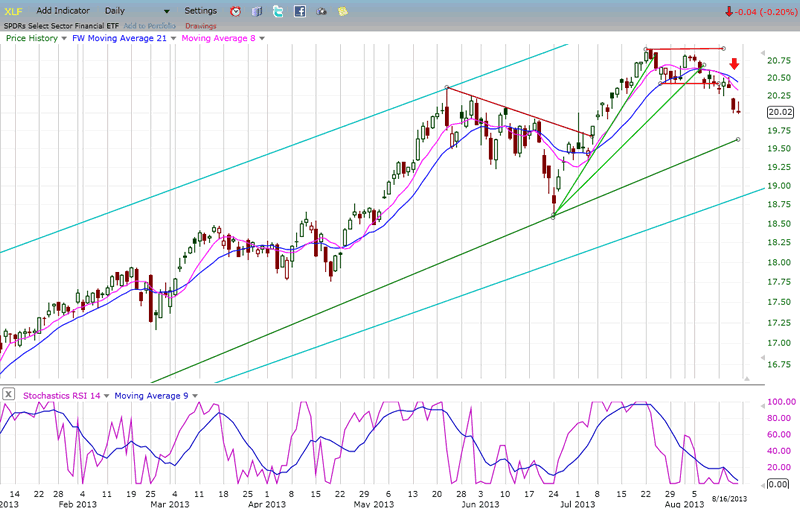This screenshot has width=800, height=508.
Task: Click the alarm clock alert icon
Action: (235, 11)
